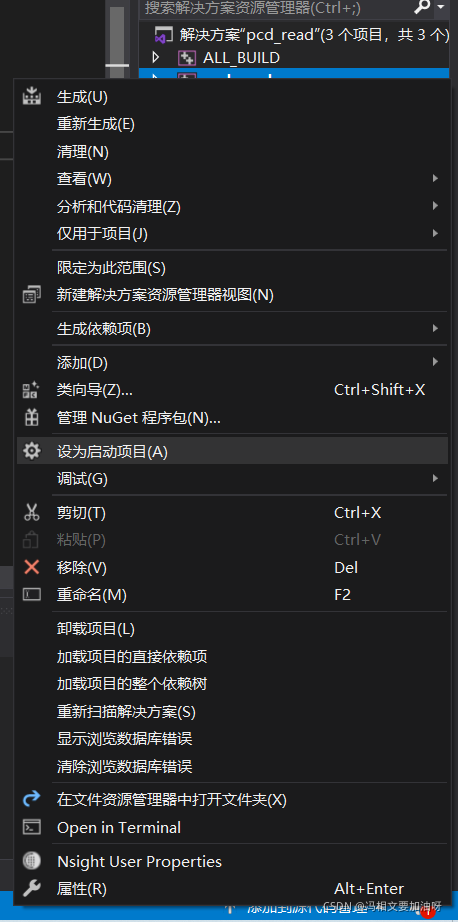Click the new solution explorer view icon
Image resolution: width=458 pixels, height=922 pixels.
[31, 295]
